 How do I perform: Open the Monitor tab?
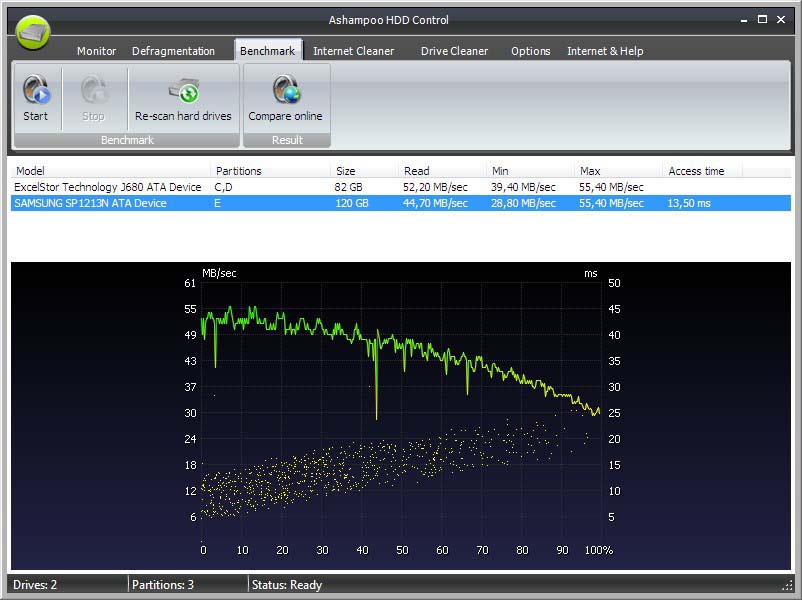click(x=97, y=51)
